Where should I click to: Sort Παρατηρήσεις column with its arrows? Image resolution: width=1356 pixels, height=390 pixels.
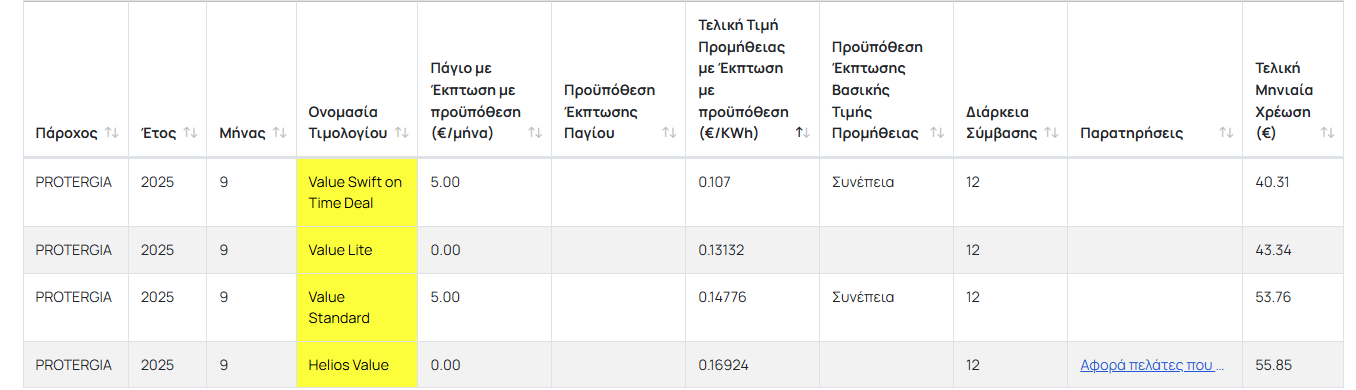click(x=1225, y=133)
